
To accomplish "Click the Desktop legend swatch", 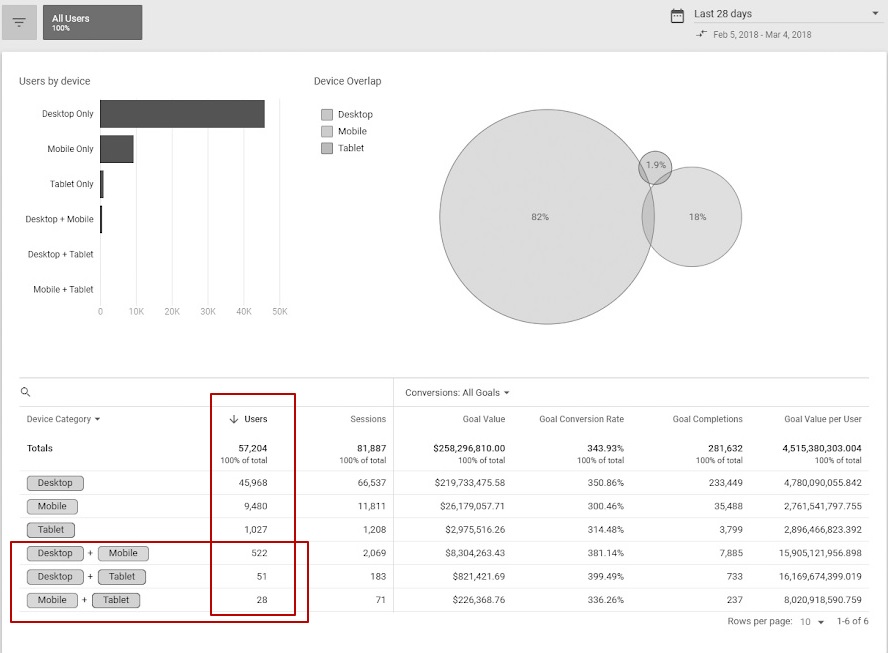I will [x=327, y=115].
